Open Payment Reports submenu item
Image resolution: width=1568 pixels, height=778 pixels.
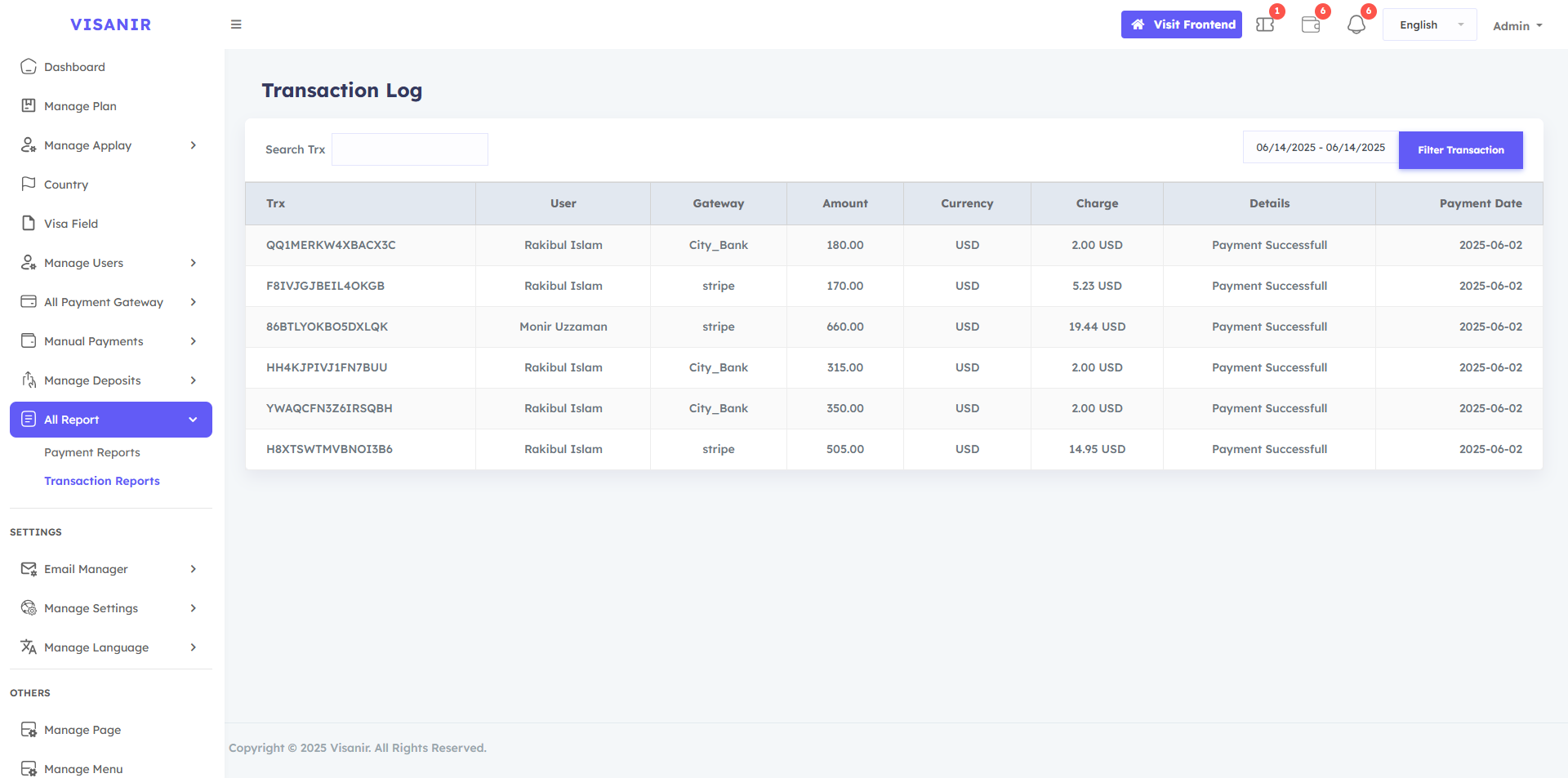(92, 452)
